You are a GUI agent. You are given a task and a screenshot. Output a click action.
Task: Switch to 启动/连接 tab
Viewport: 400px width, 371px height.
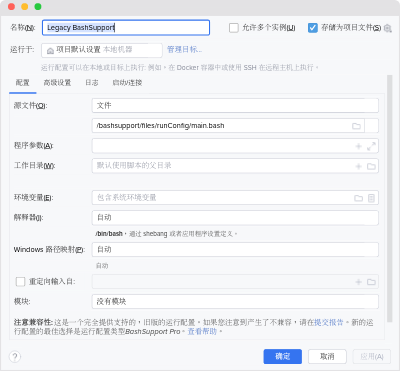(127, 83)
